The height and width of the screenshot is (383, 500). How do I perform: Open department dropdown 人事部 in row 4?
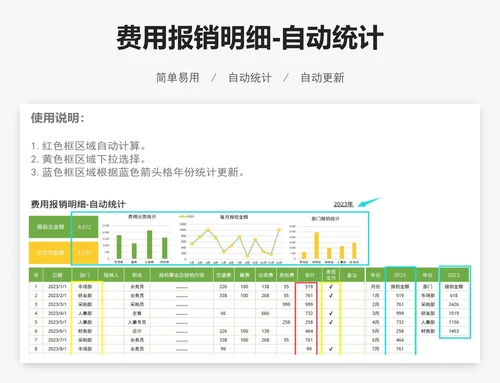click(85, 313)
